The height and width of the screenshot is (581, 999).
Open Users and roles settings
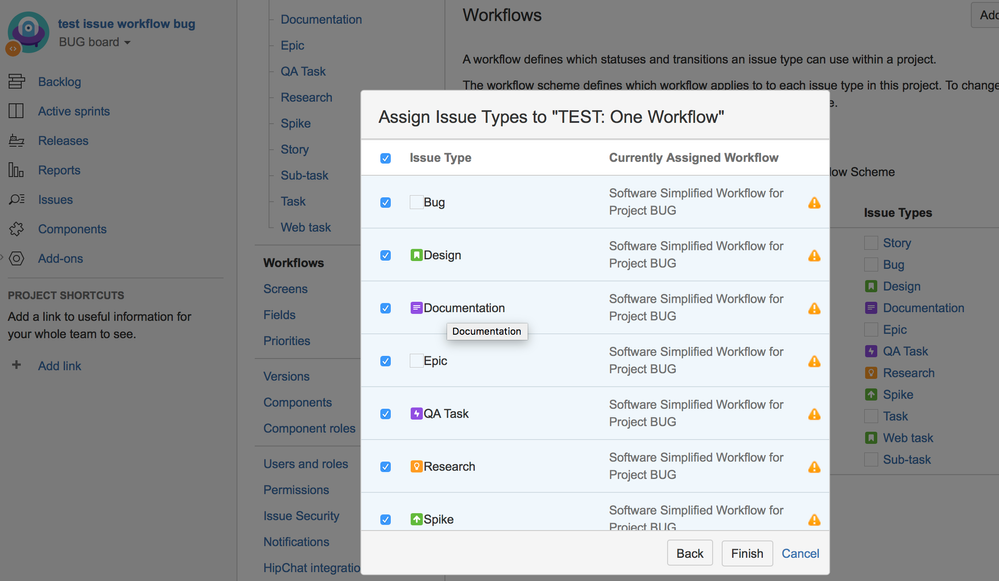pyautogui.click(x=306, y=464)
